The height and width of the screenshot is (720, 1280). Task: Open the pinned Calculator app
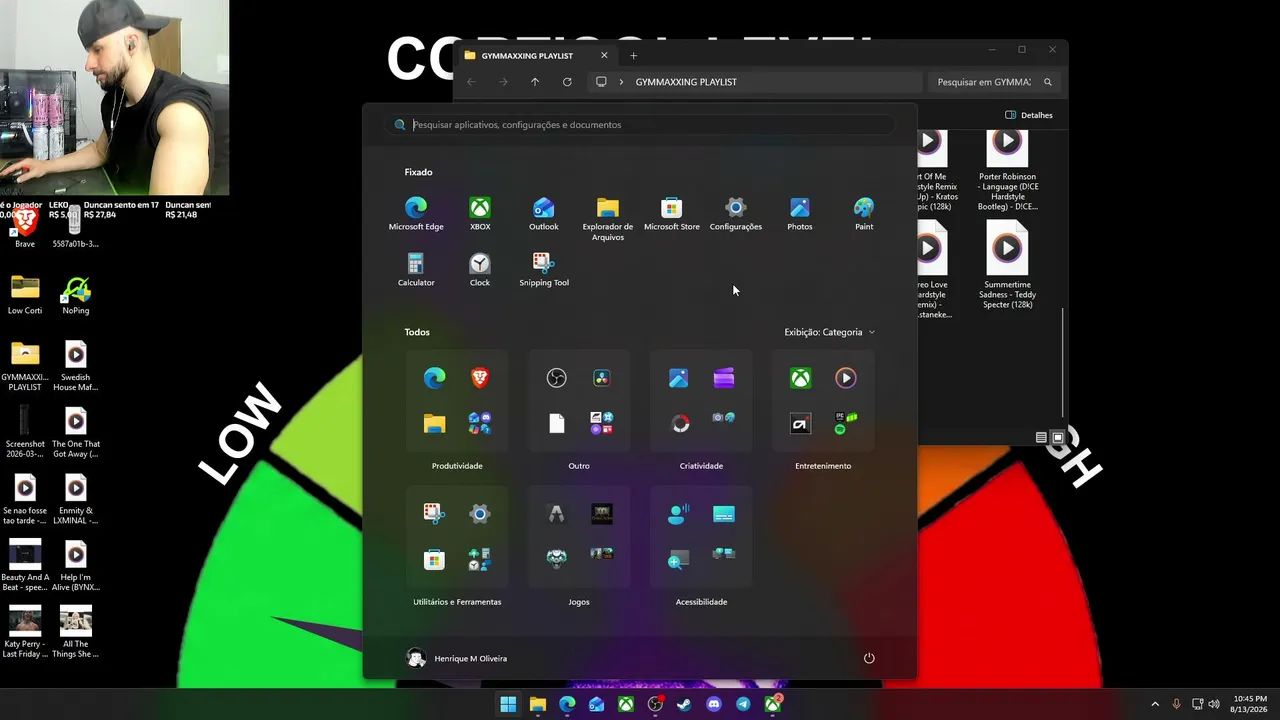pyautogui.click(x=416, y=269)
